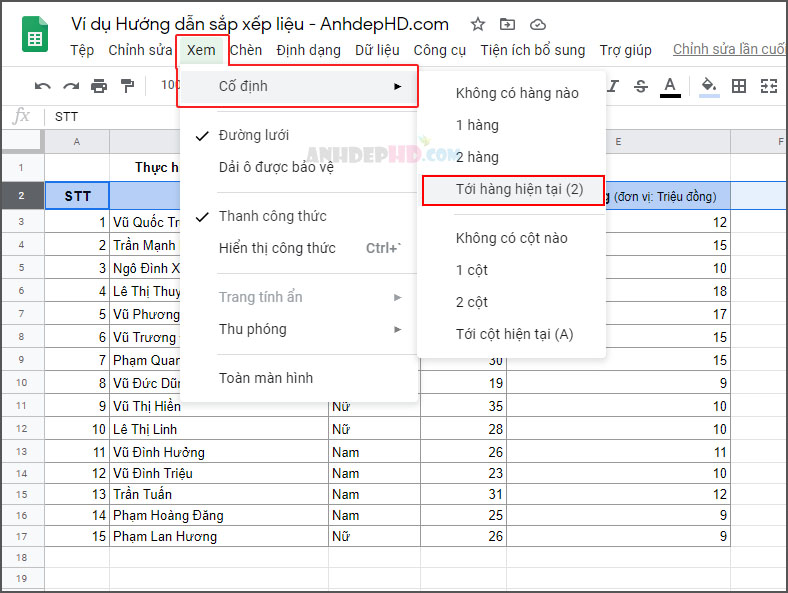Expand the Thu phóng submenu

point(299,329)
